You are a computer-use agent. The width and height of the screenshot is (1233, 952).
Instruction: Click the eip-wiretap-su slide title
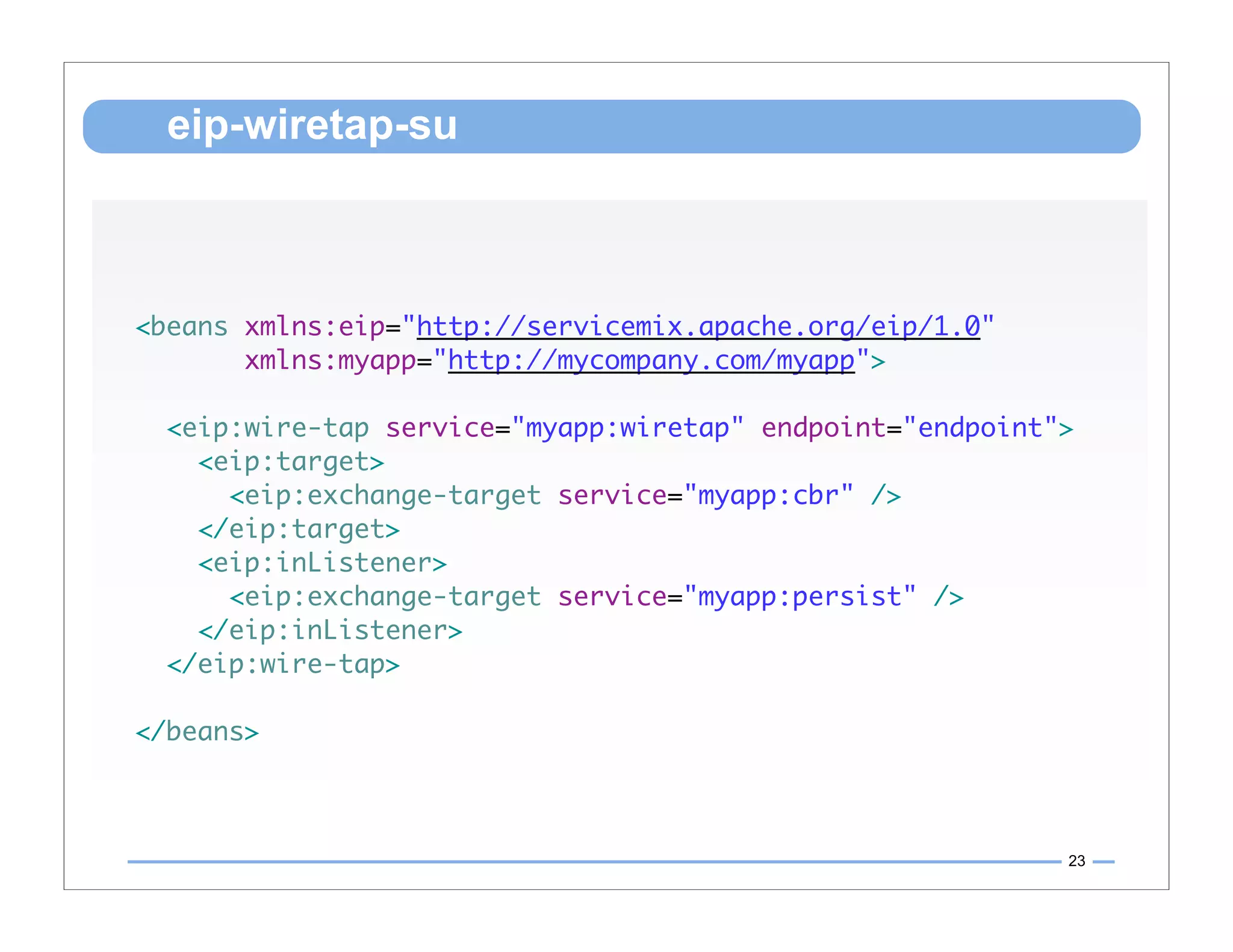coord(312,125)
